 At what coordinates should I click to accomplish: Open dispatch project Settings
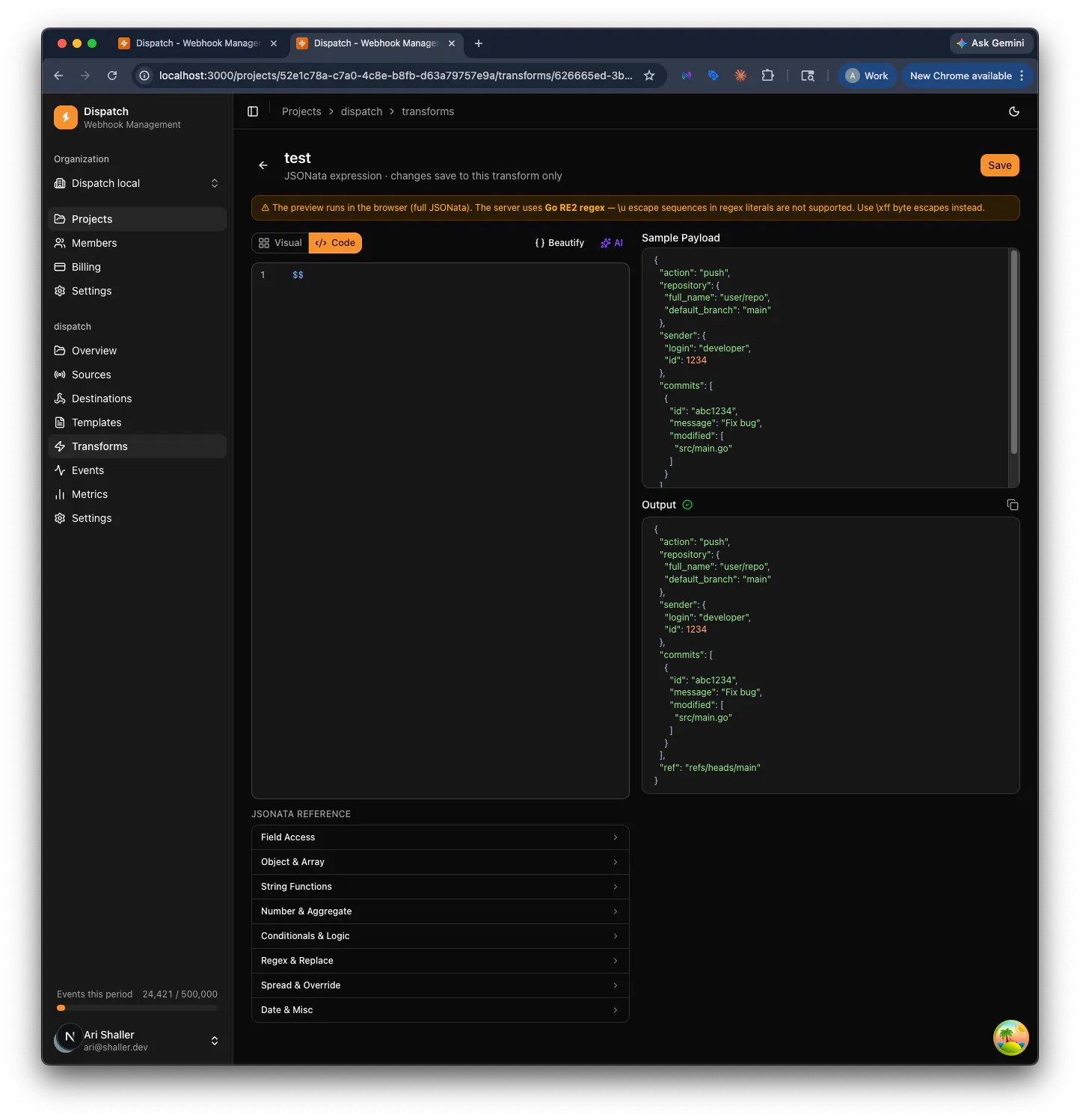138,518
